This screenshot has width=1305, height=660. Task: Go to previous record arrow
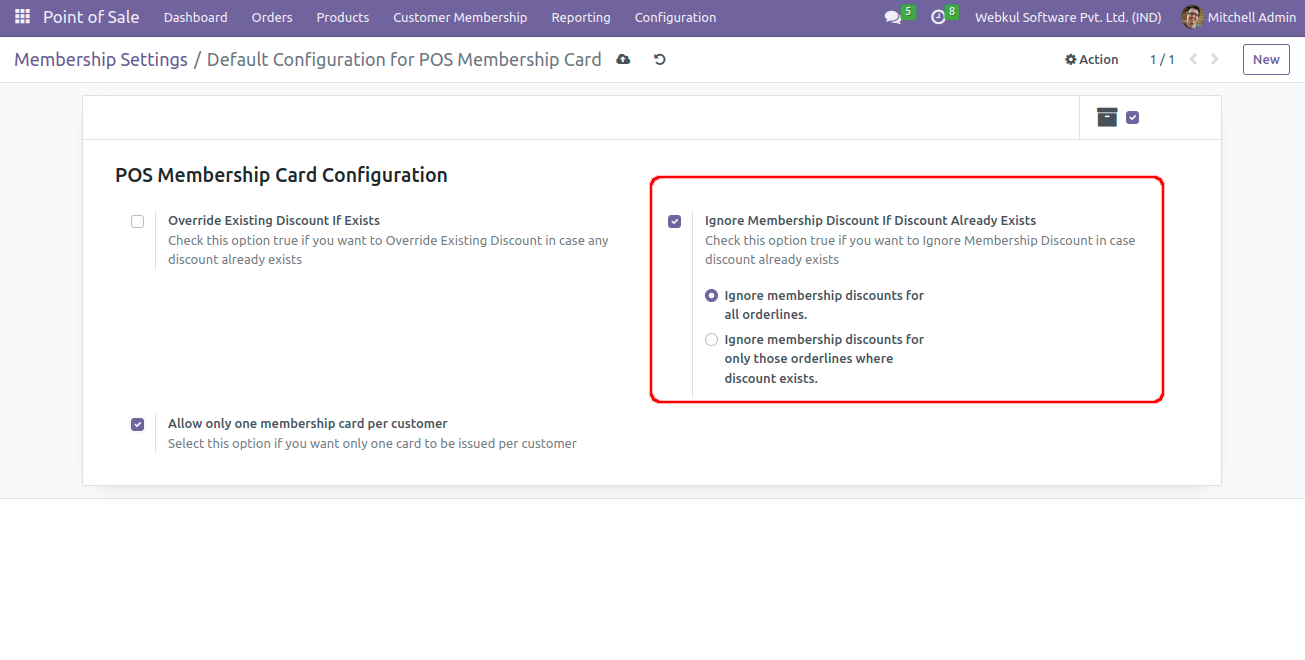tap(1193, 60)
